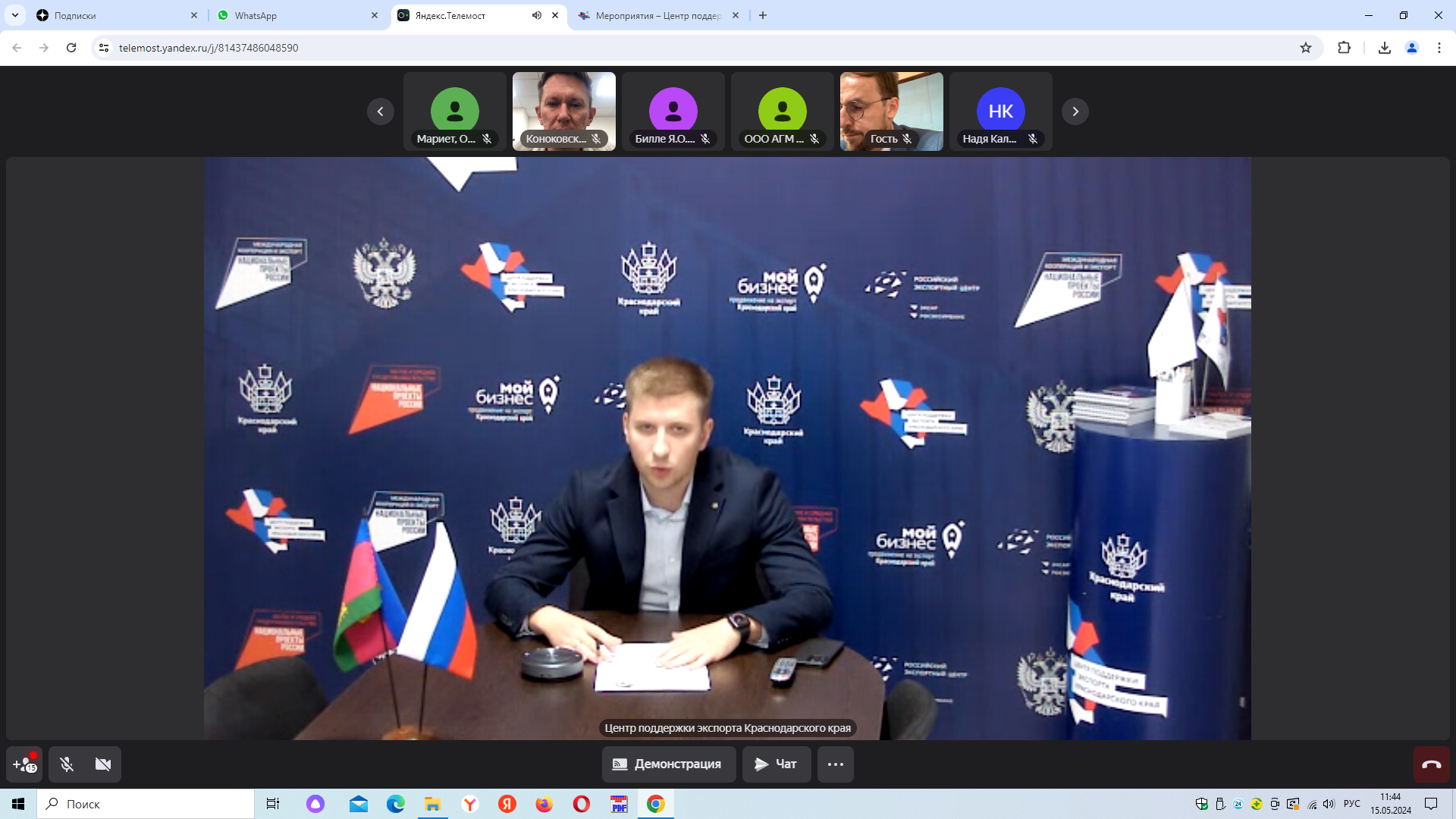Reload the Telemost page
The height and width of the screenshot is (819, 1456).
71,48
